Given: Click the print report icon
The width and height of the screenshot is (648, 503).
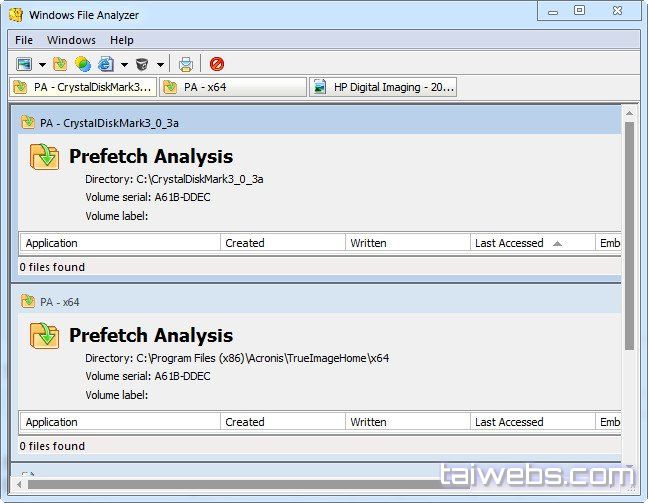Looking at the screenshot, I should pyautogui.click(x=186, y=64).
